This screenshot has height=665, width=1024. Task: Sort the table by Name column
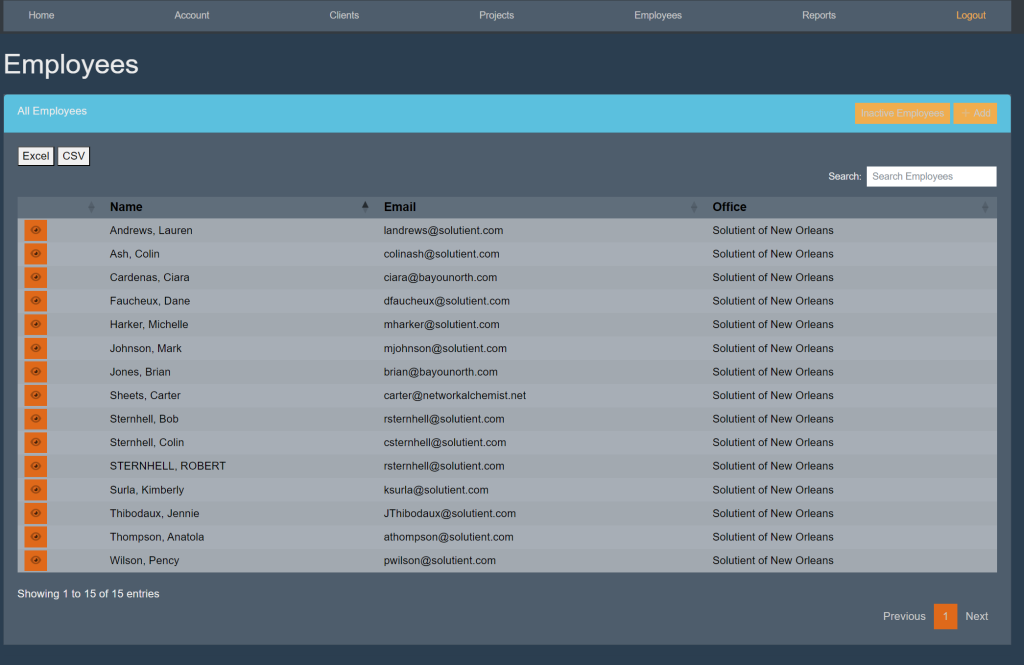coord(126,207)
